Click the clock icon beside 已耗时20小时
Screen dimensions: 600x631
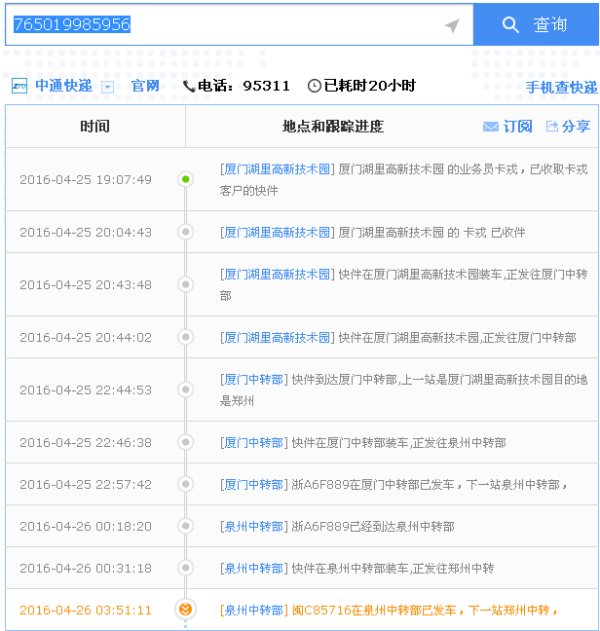pos(314,87)
